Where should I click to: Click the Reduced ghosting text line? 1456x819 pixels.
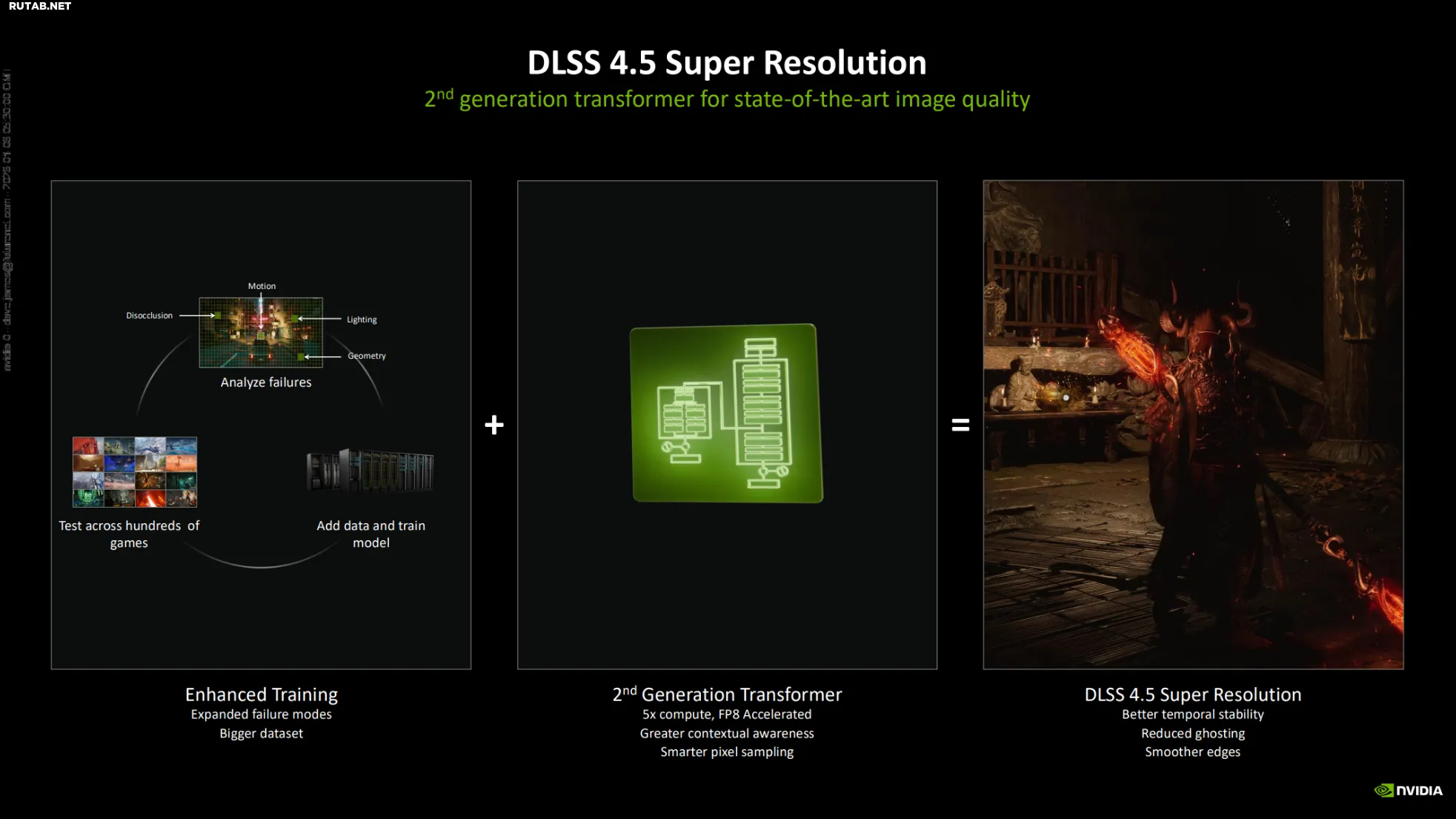coord(1192,733)
